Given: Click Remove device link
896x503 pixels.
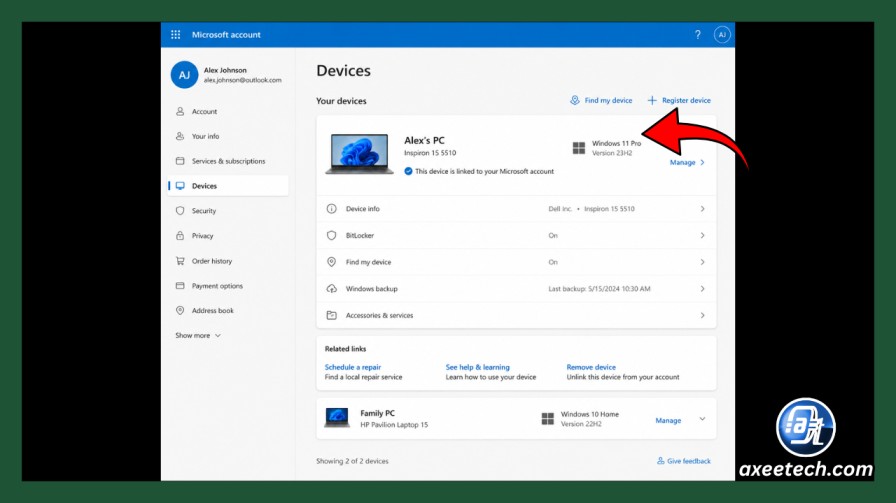Looking at the screenshot, I should pyautogui.click(x=591, y=368).
